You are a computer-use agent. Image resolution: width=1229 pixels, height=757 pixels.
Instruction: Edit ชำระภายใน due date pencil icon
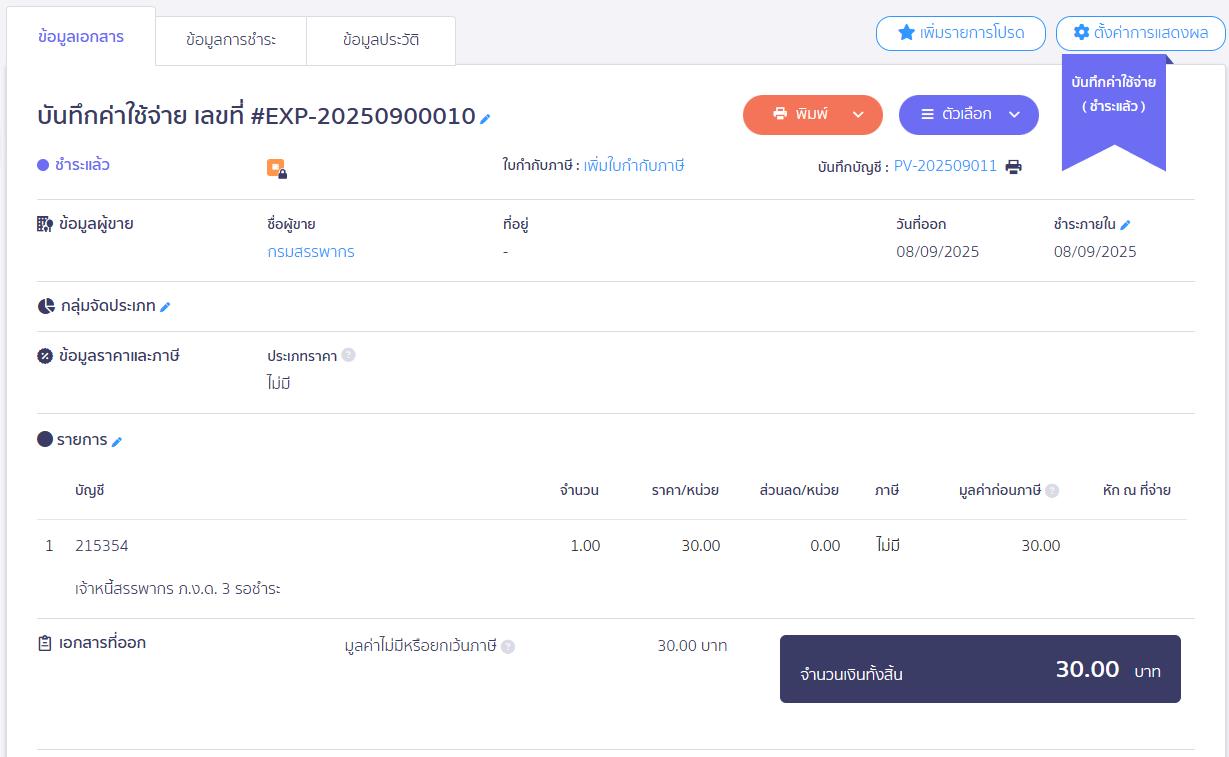click(x=1125, y=225)
